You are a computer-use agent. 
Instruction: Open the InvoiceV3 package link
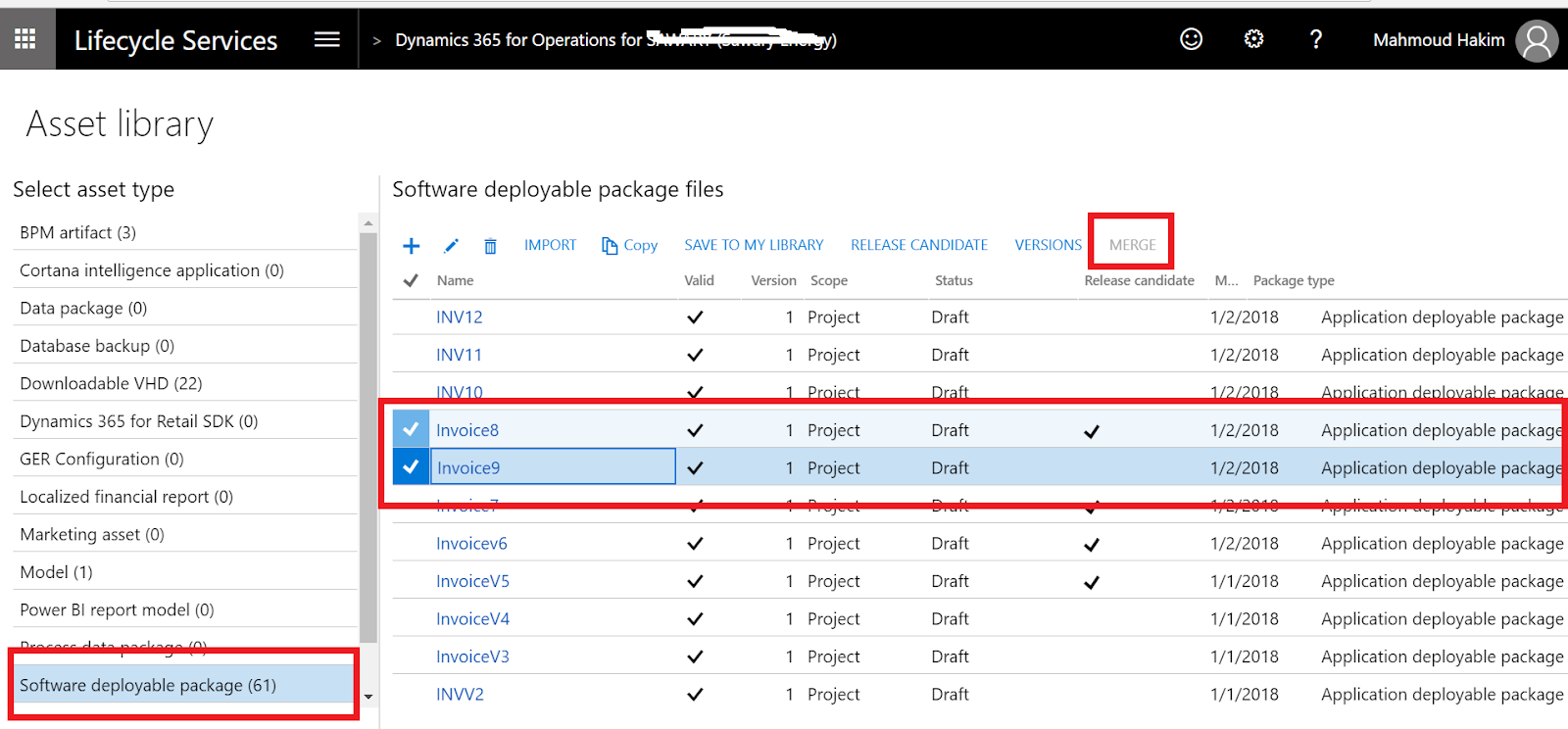472,656
